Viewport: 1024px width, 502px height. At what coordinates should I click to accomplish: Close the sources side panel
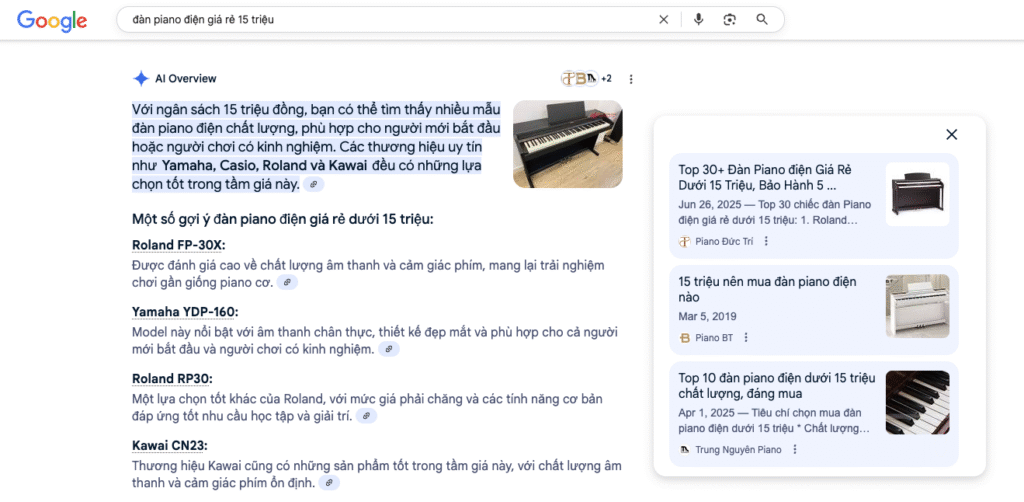951,135
